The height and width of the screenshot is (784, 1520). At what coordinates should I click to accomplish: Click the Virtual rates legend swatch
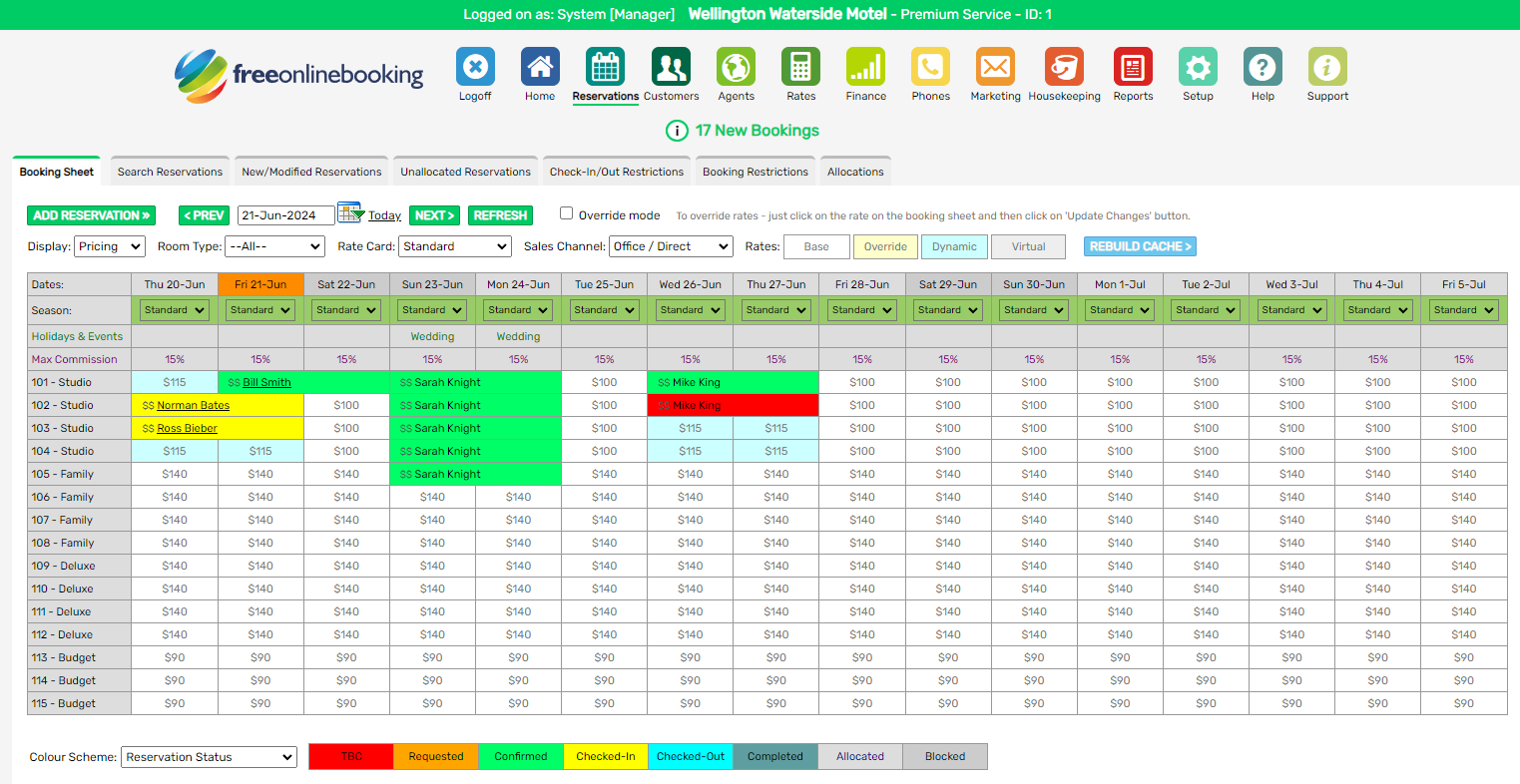[x=1028, y=246]
